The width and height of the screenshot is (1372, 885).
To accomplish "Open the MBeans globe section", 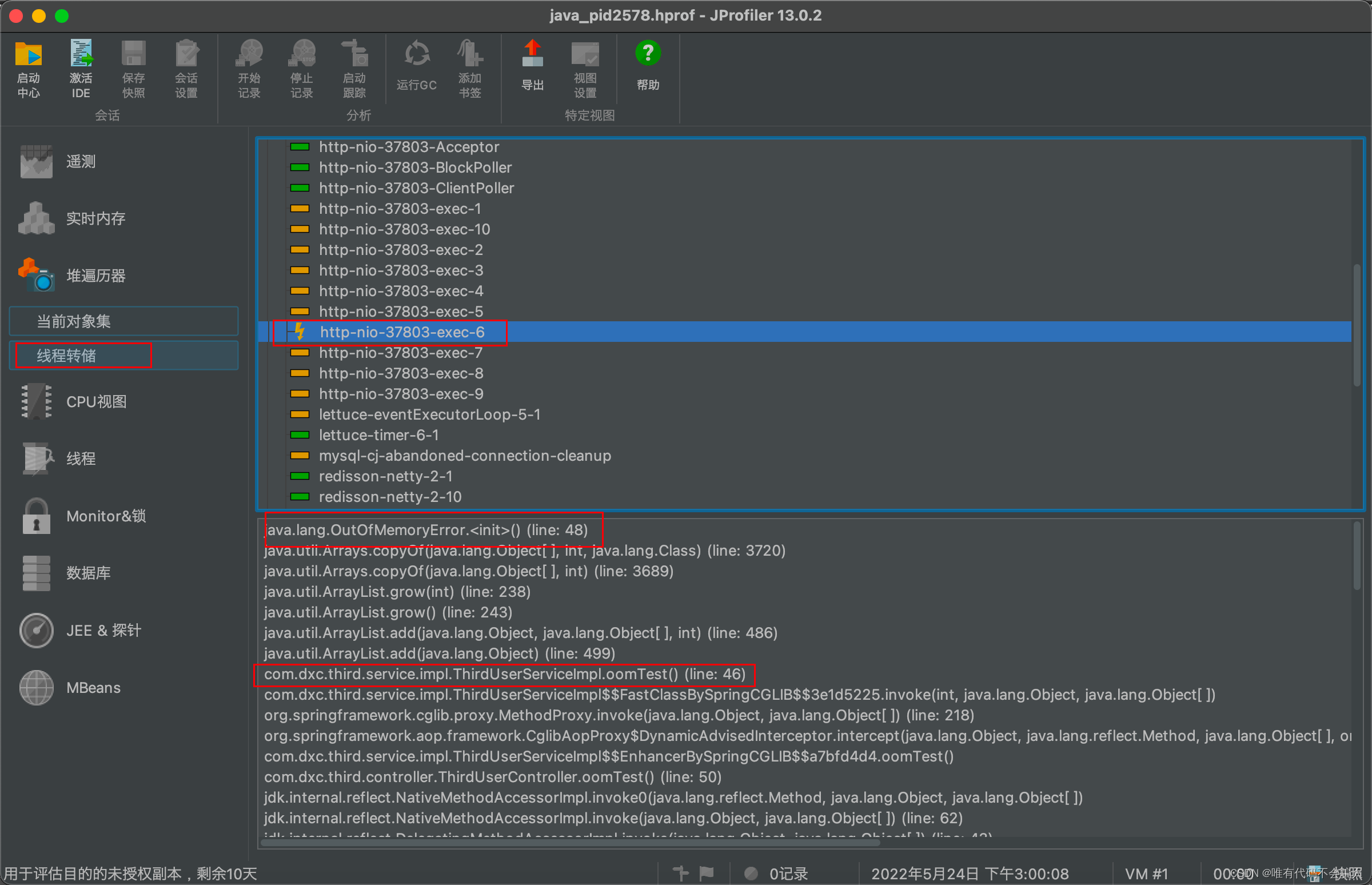I will click(37, 687).
